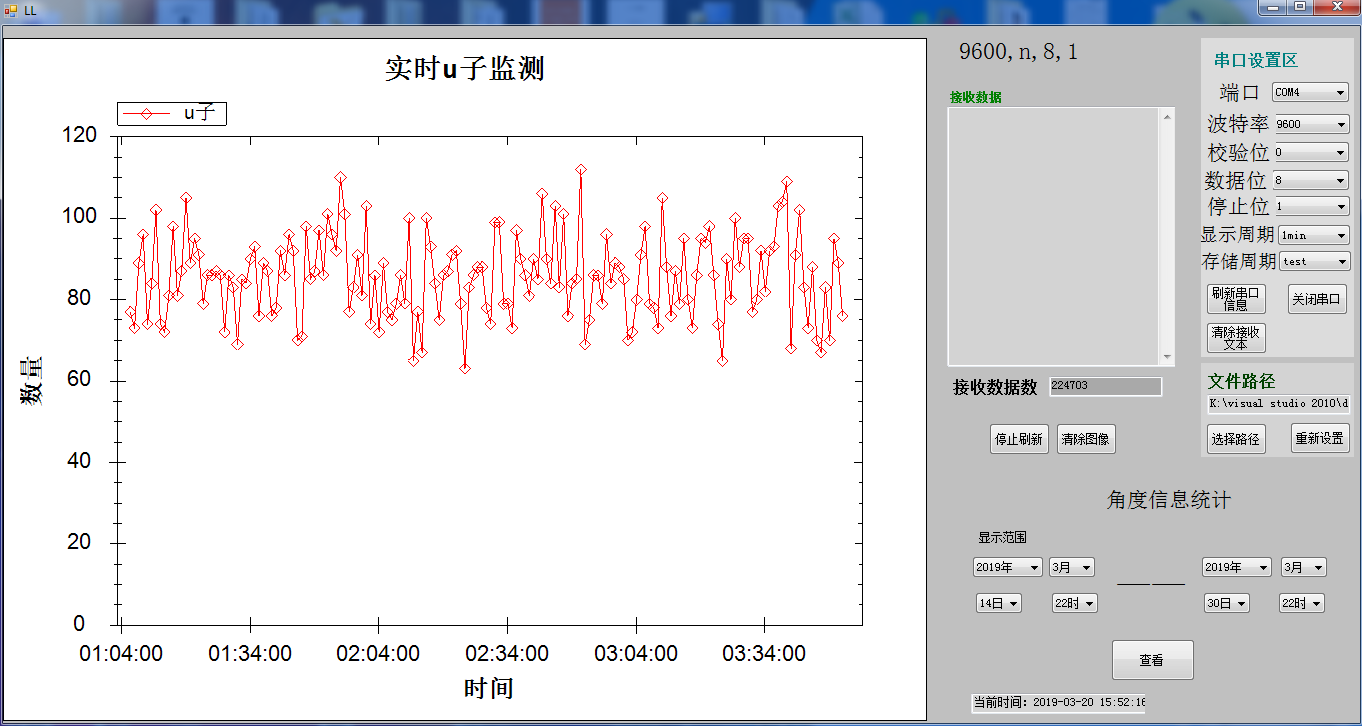Expand the 数据位 dropdown
This screenshot has height=726, width=1362.
(x=1311, y=181)
